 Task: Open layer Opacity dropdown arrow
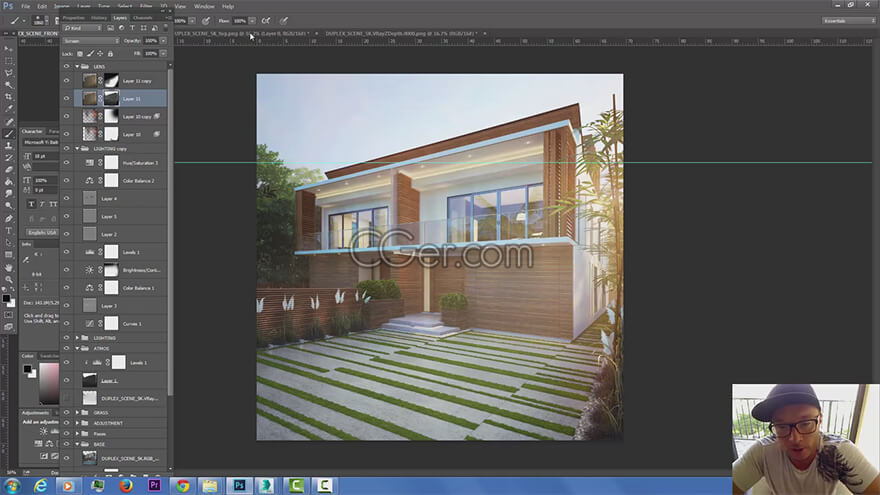(163, 41)
